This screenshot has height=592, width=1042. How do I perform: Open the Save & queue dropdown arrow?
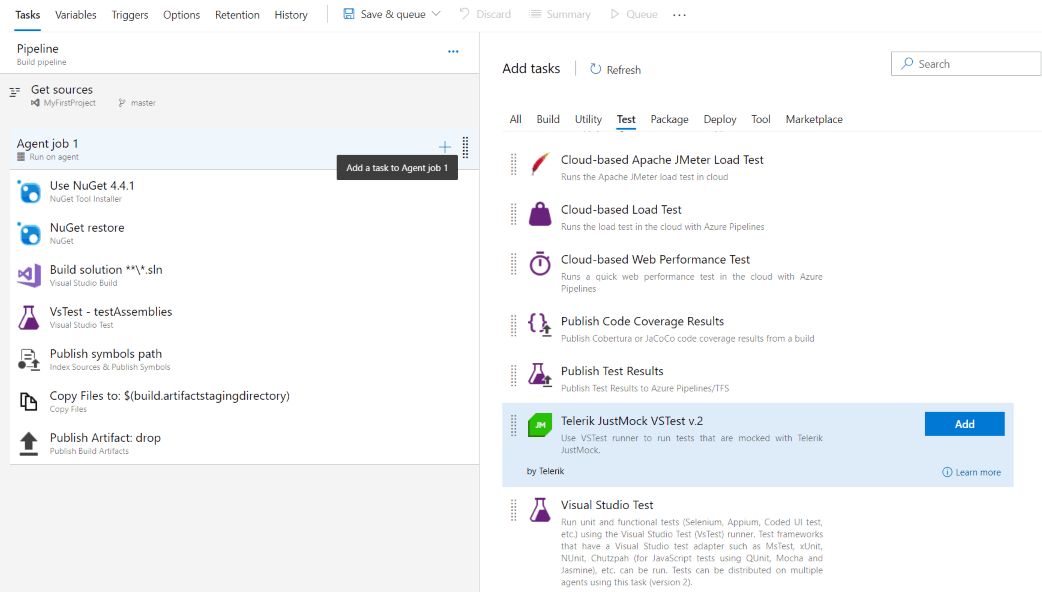437,14
